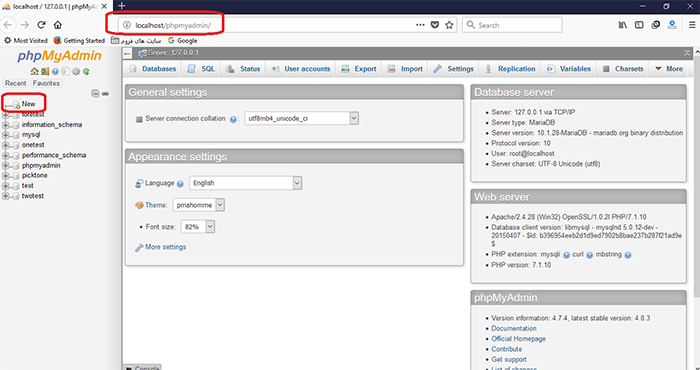Click the Pocket save icon
700x370 pixels.
click(435, 25)
